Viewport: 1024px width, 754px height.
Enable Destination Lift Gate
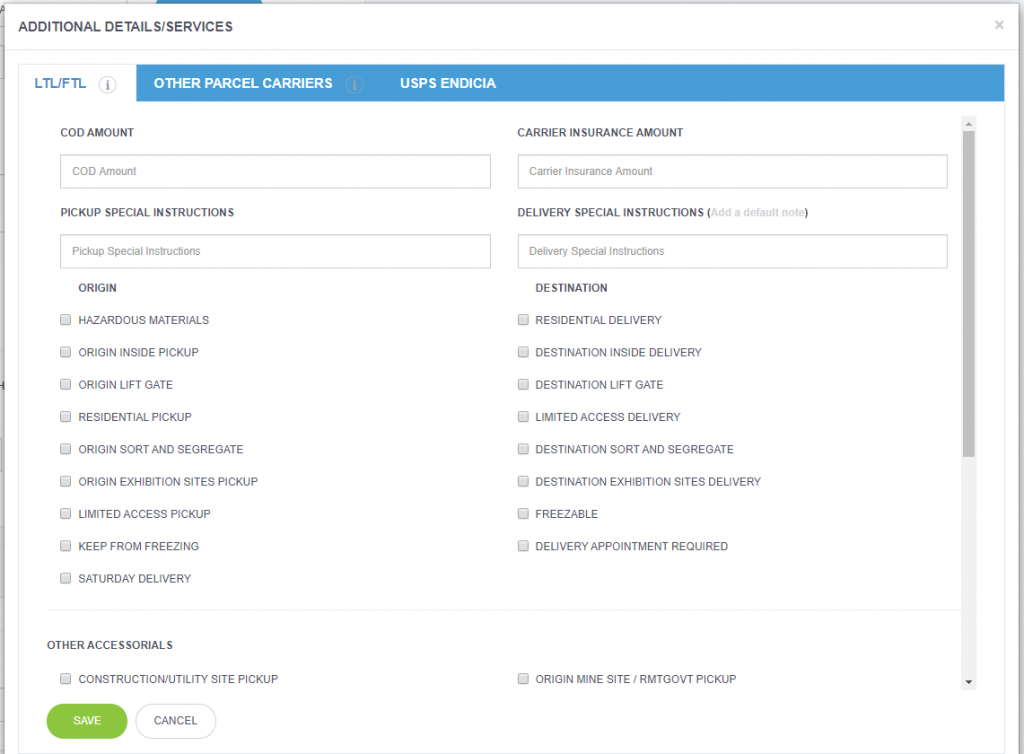tap(523, 384)
